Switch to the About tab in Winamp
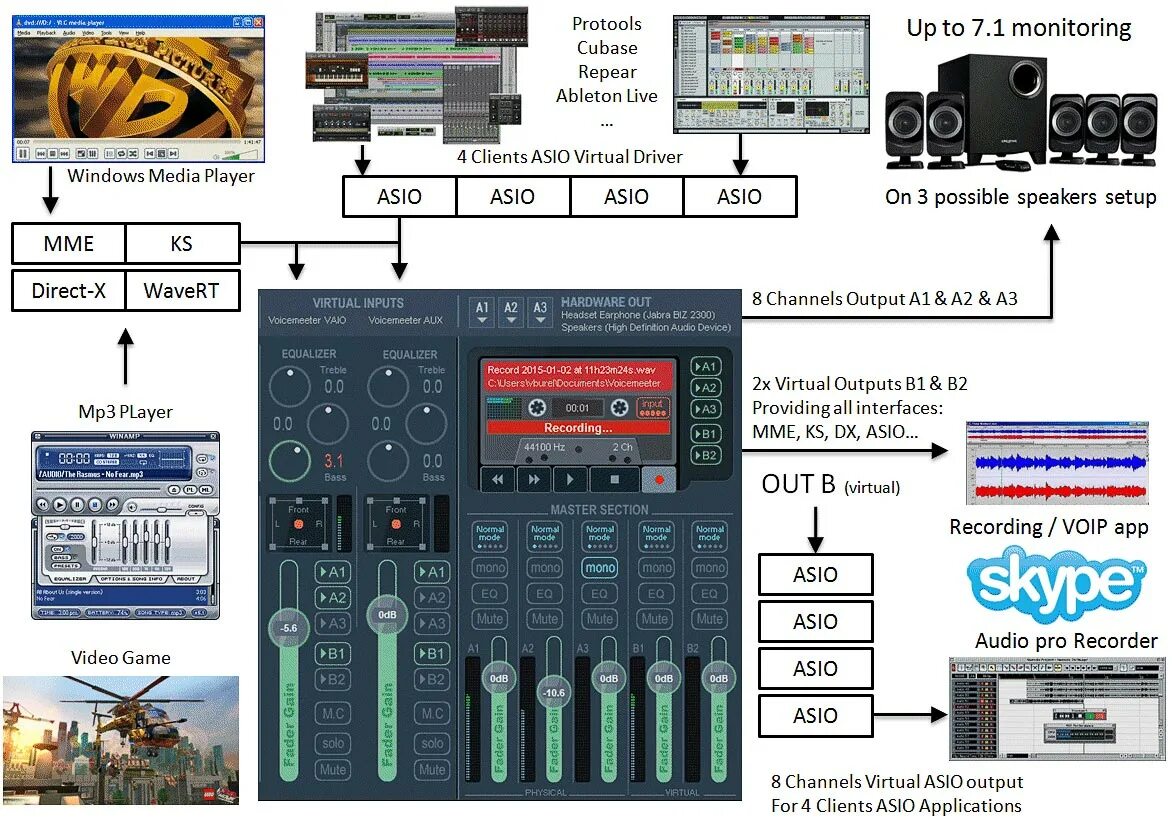Image resolution: width=1172 pixels, height=820 pixels. pos(185,579)
